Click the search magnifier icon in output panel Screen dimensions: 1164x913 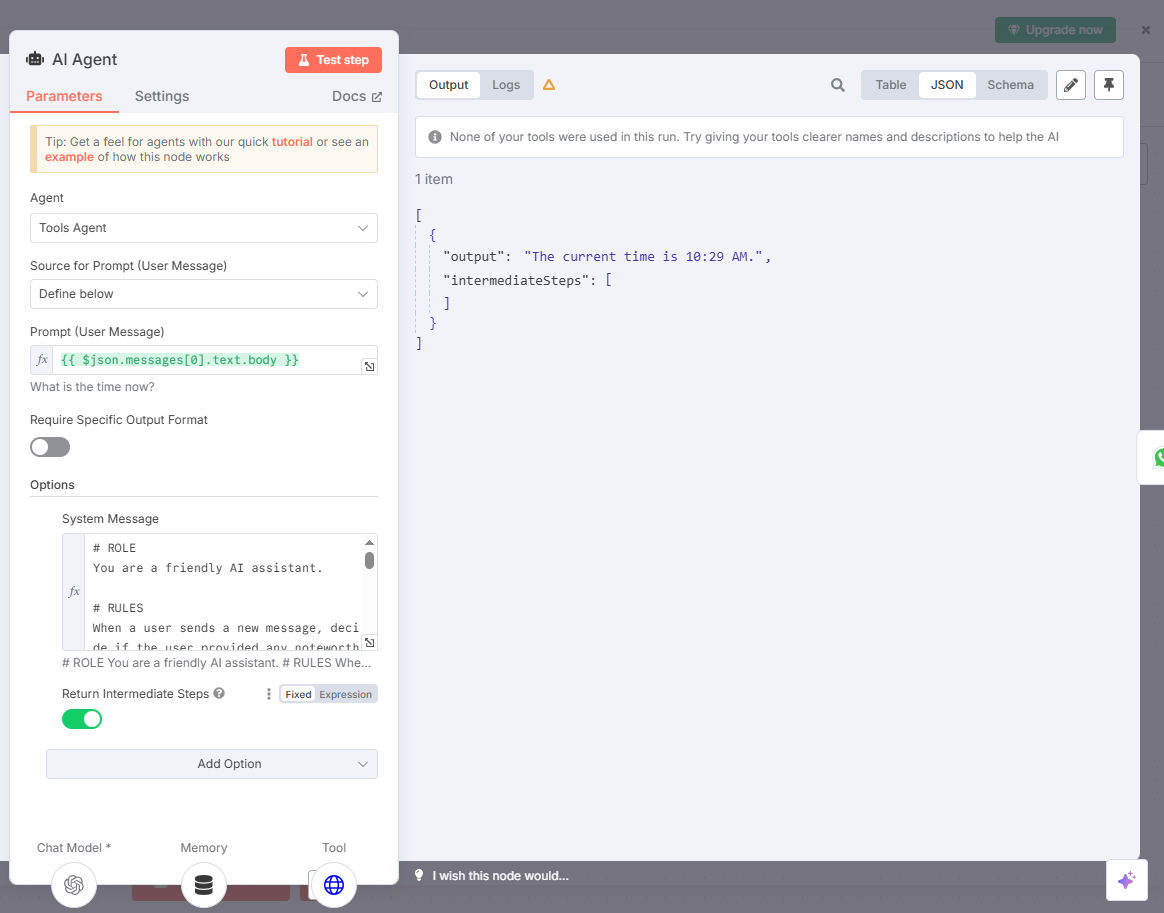838,85
